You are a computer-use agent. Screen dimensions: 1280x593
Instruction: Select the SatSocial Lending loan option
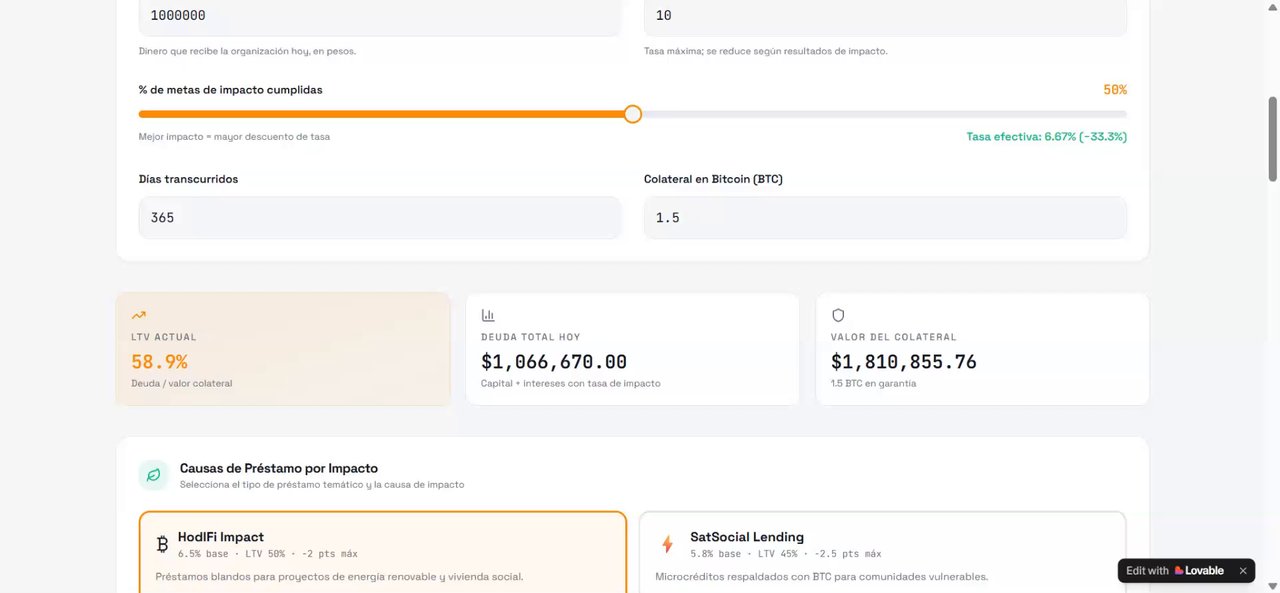(882, 551)
